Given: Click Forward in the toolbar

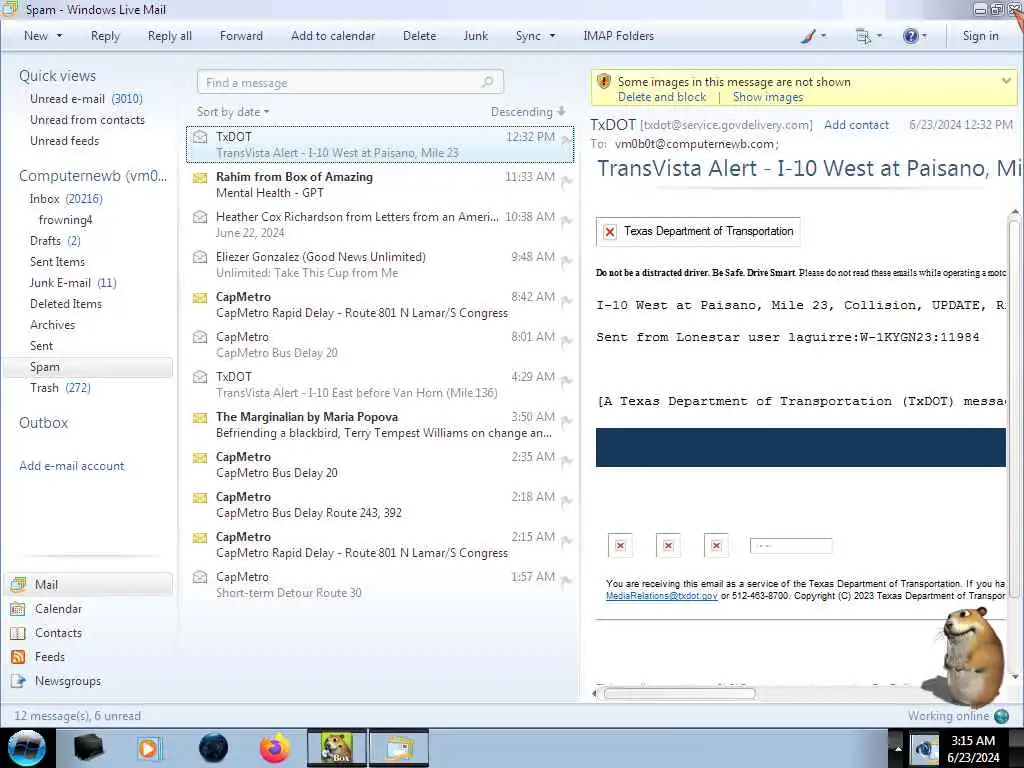Looking at the screenshot, I should coord(241,36).
